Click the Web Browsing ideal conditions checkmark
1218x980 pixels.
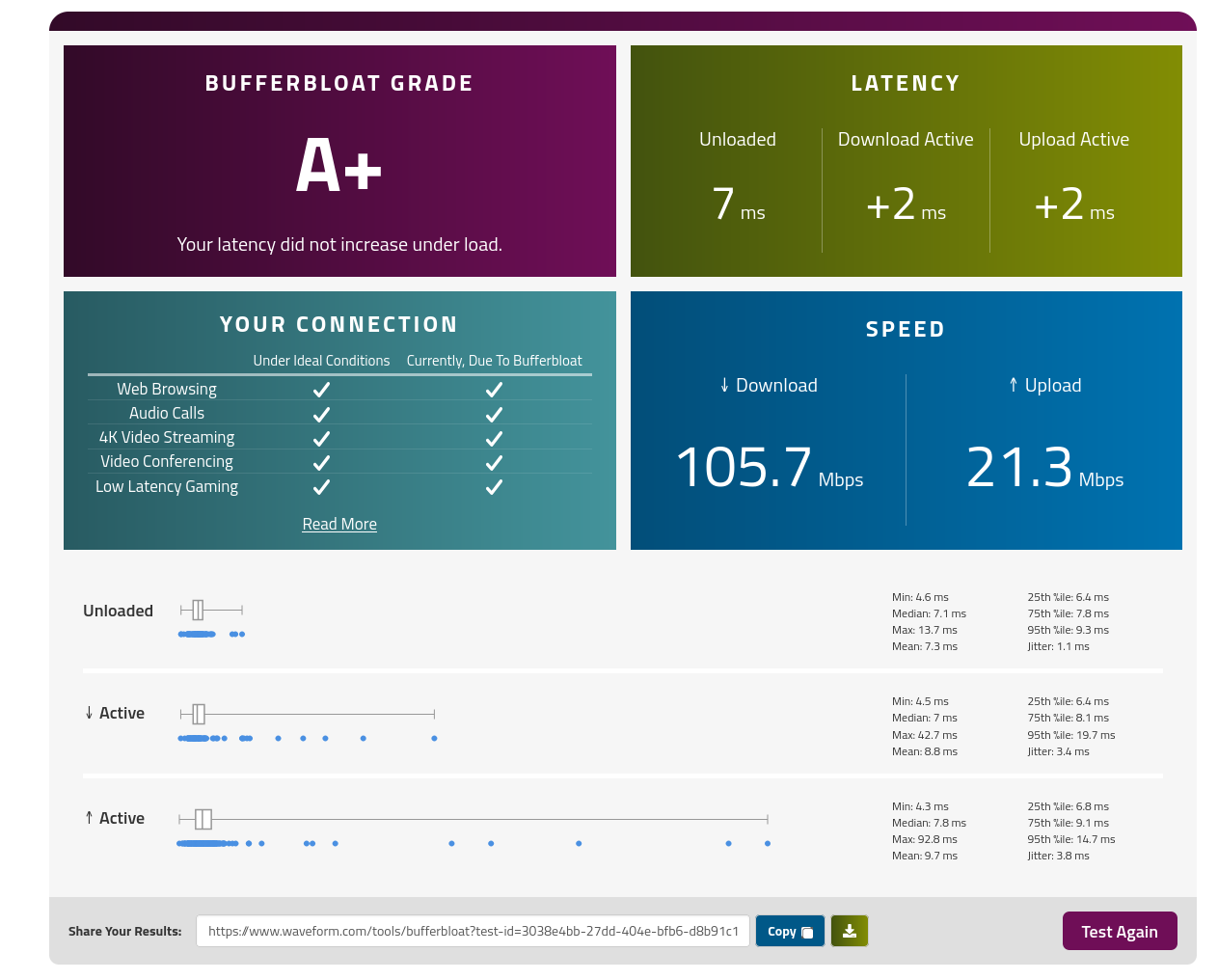click(x=321, y=390)
